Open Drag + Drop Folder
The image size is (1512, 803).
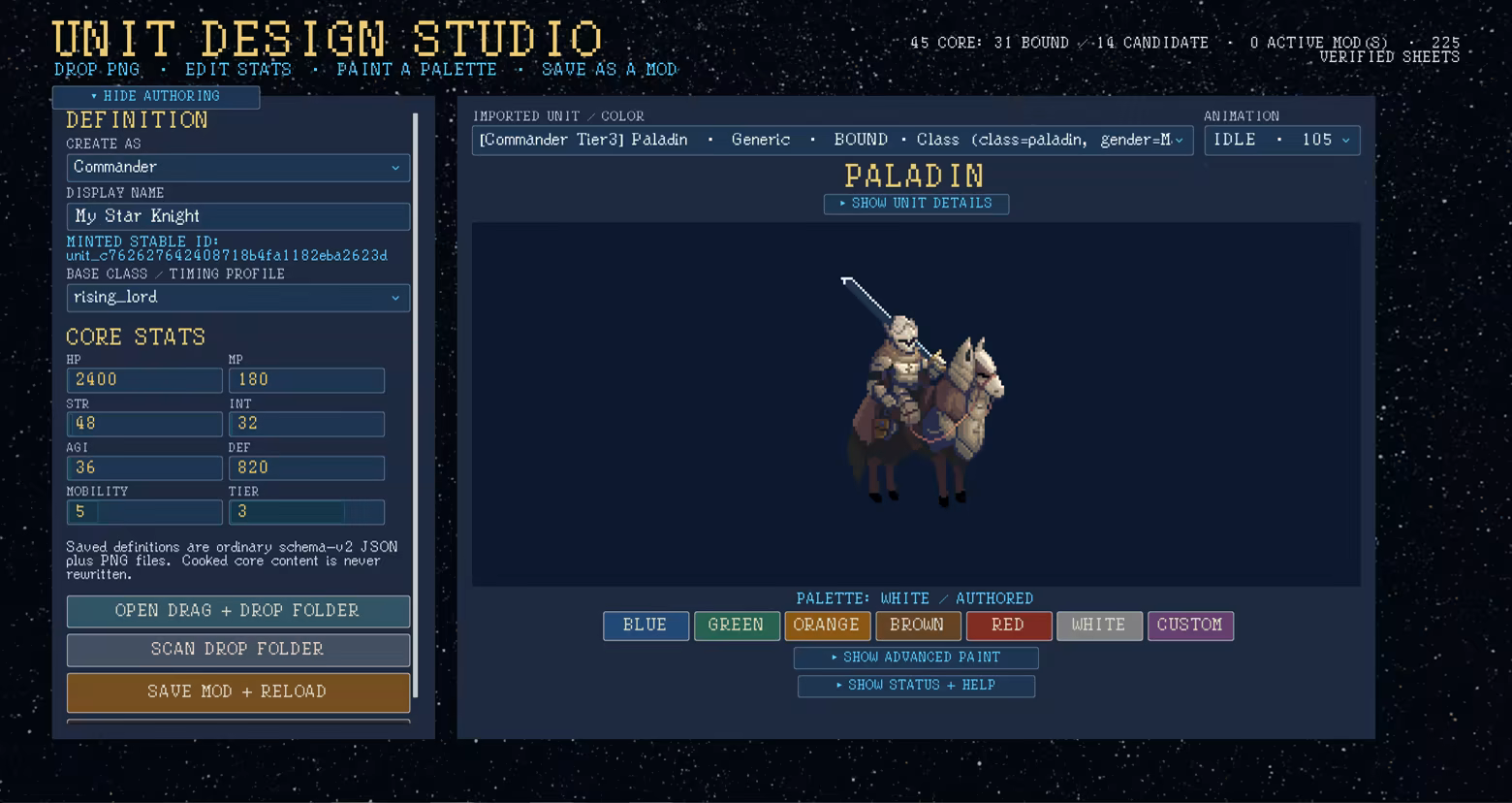pos(237,611)
